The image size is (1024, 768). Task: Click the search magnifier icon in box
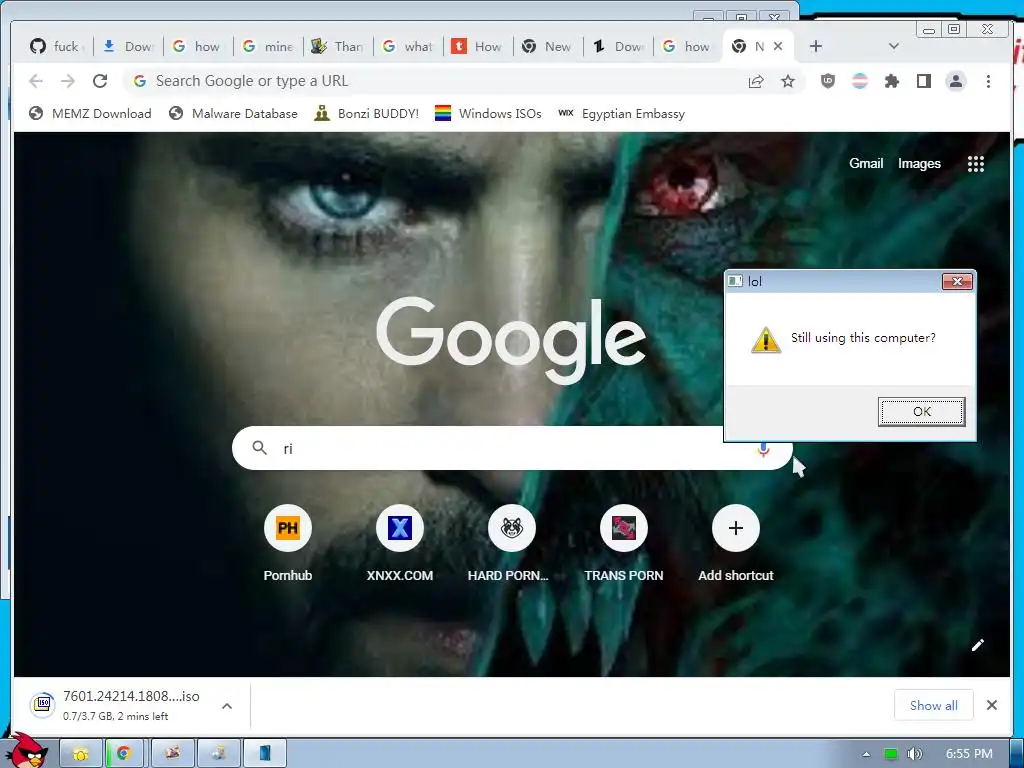click(x=259, y=448)
